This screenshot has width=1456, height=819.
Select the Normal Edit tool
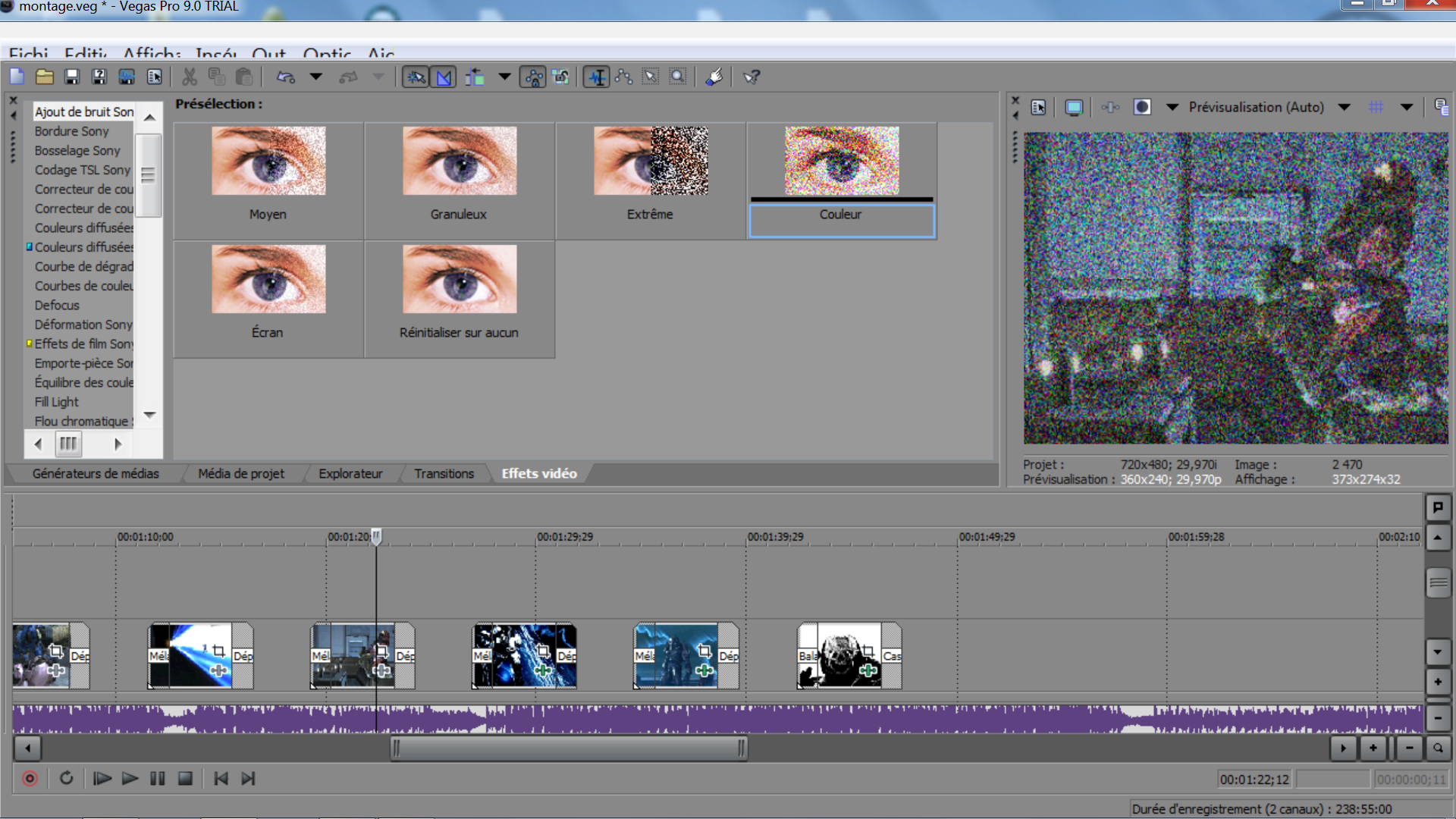pyautogui.click(x=598, y=77)
